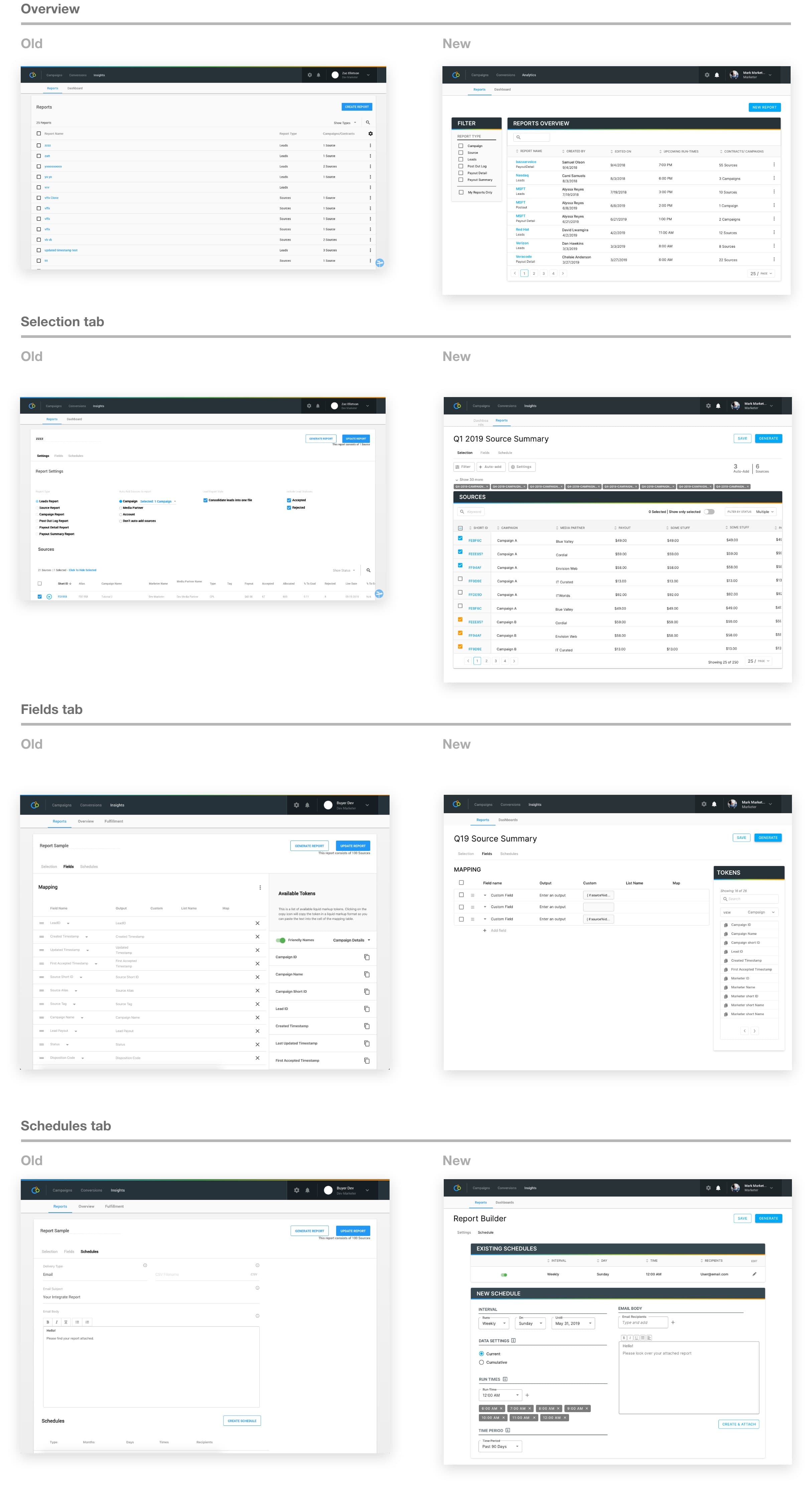Viewport: 812px width, 1488px height.
Task: Open On Sunday dropdown in new schedule
Action: click(530, 1323)
